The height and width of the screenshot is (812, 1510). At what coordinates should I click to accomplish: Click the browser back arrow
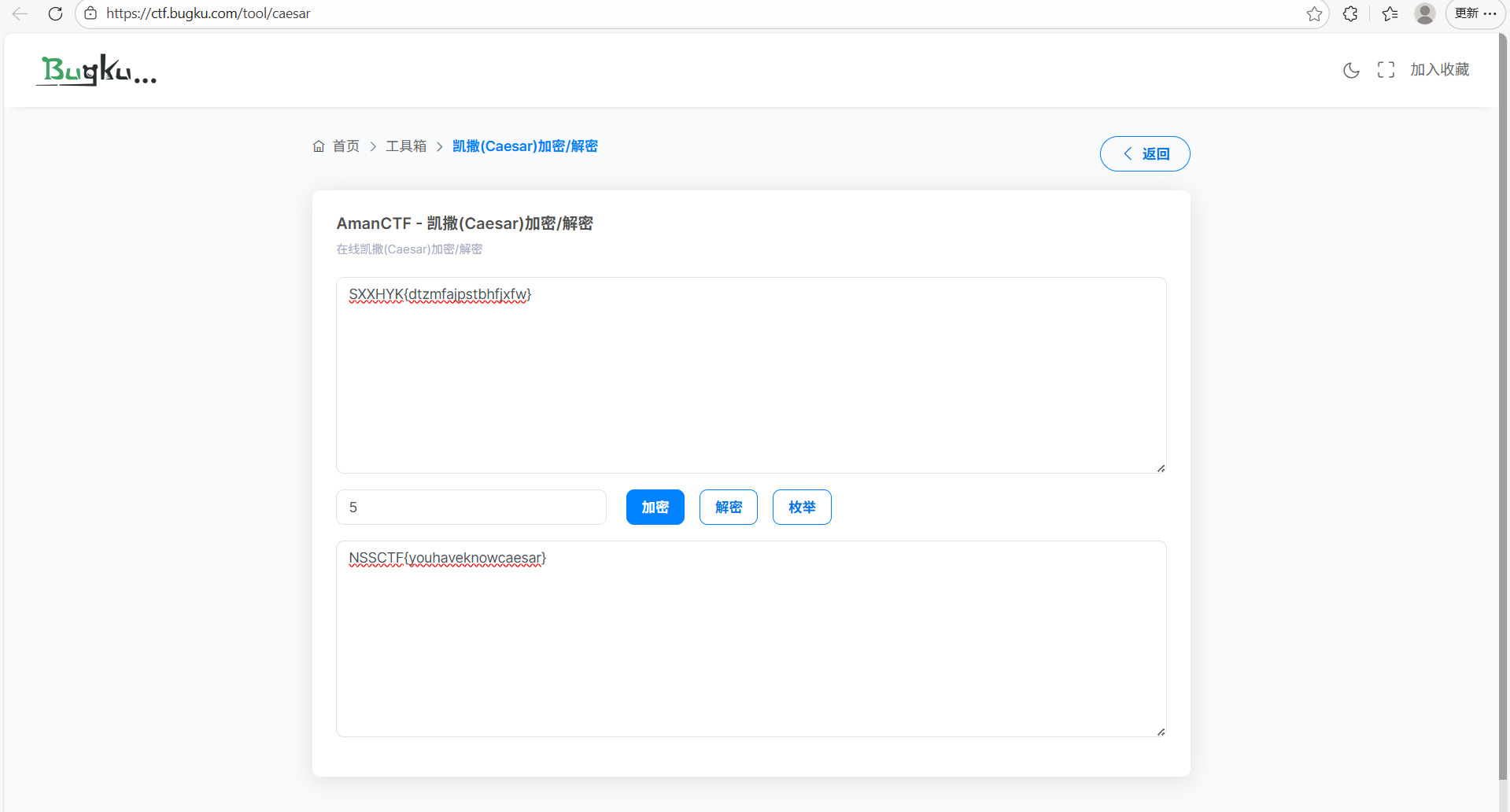click(x=20, y=13)
